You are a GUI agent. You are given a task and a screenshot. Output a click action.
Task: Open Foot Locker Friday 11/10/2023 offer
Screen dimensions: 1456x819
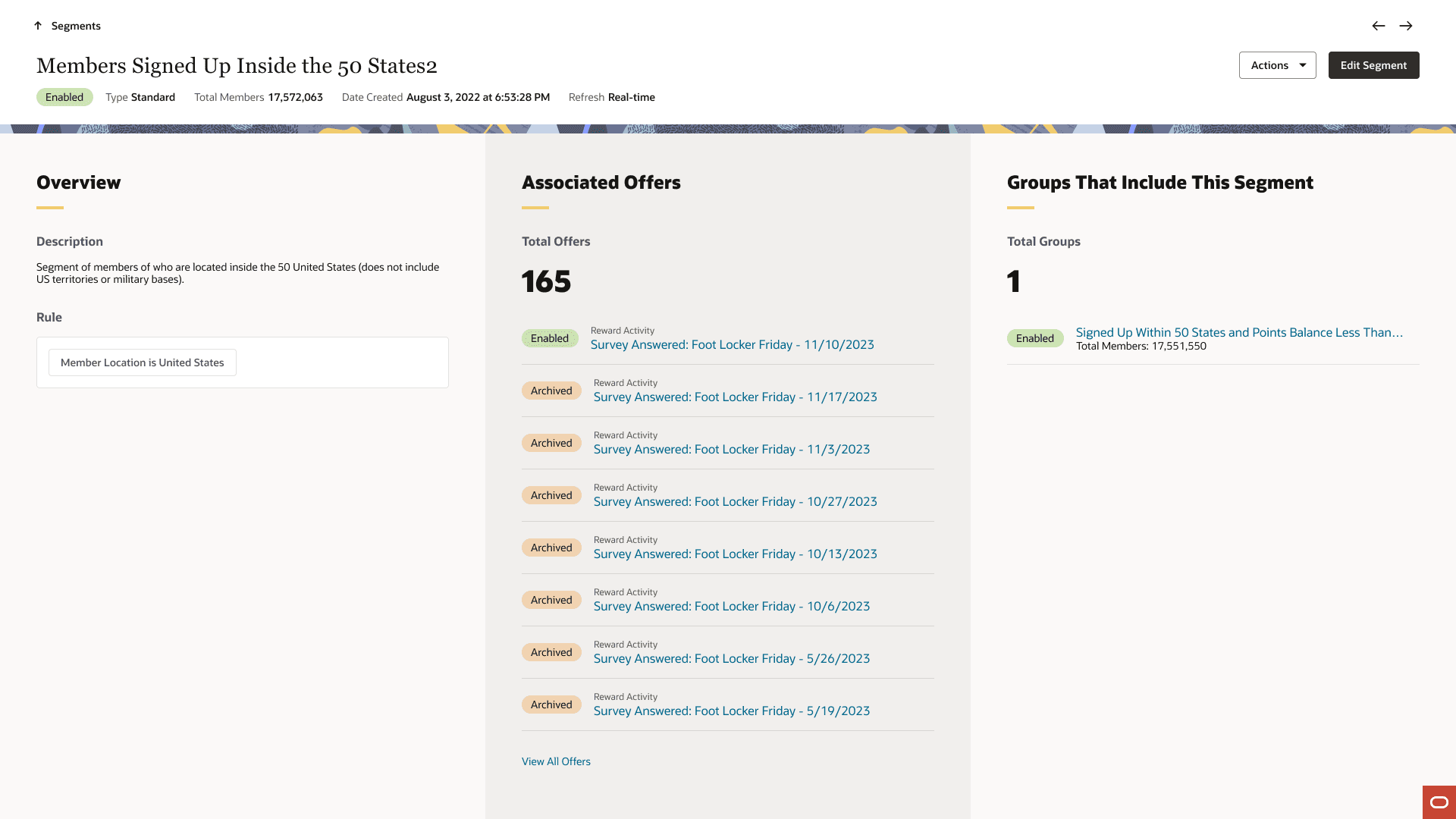click(732, 345)
